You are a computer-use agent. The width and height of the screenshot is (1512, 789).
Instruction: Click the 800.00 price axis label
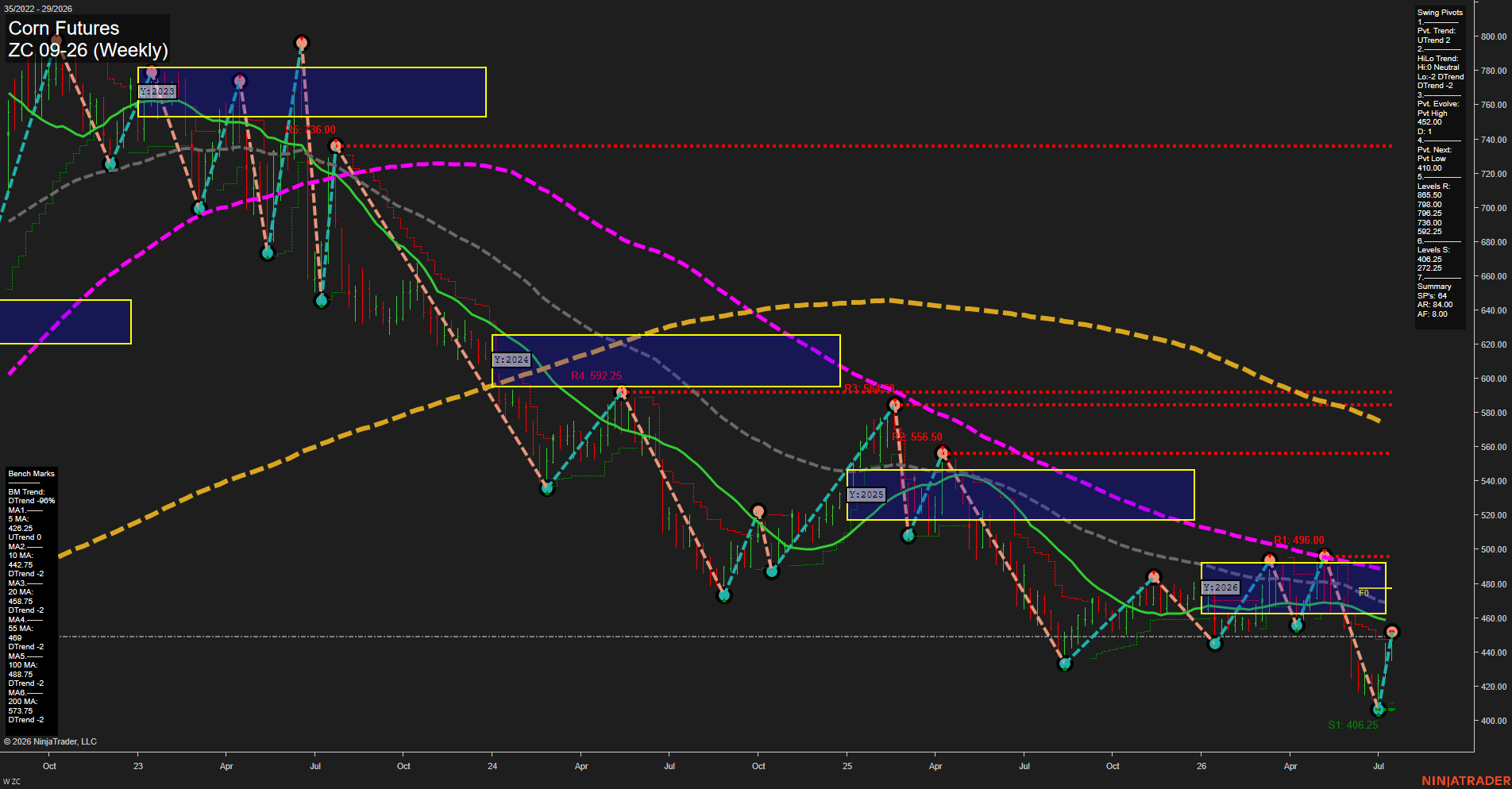(x=1494, y=37)
